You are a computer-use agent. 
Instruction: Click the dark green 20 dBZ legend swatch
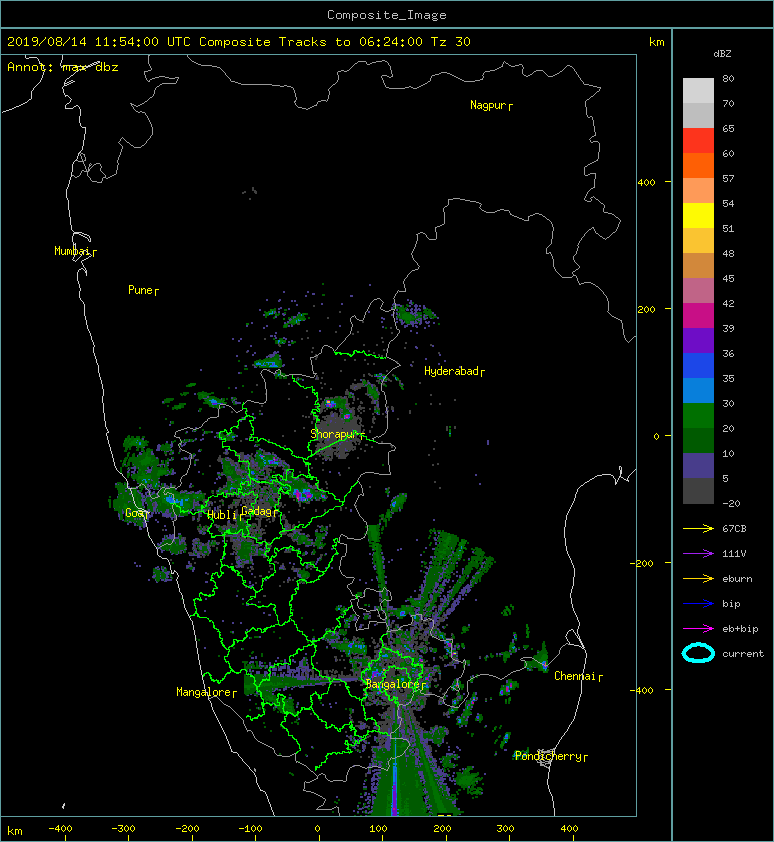pyautogui.click(x=698, y=440)
